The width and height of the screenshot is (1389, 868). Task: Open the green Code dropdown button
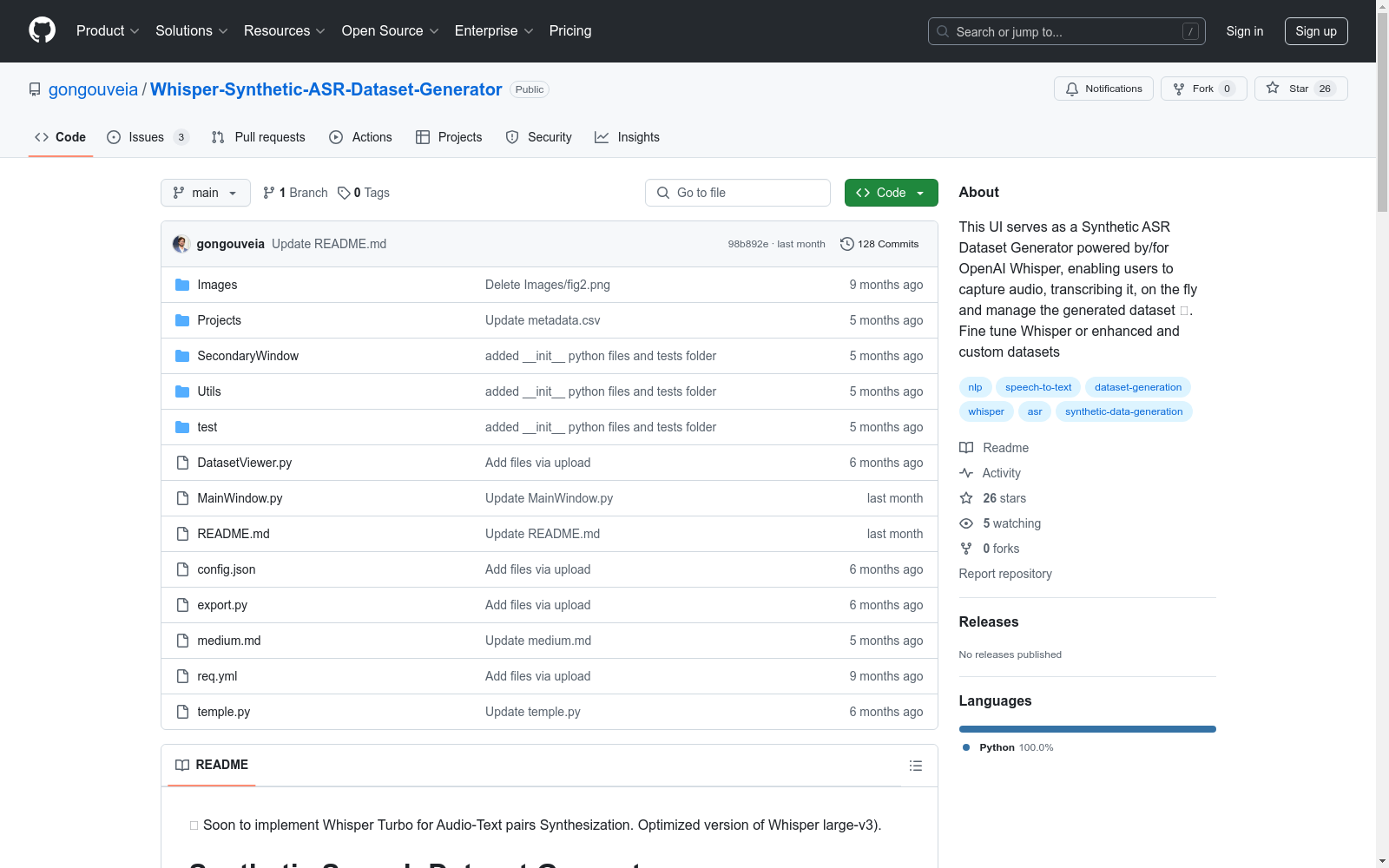(891, 193)
